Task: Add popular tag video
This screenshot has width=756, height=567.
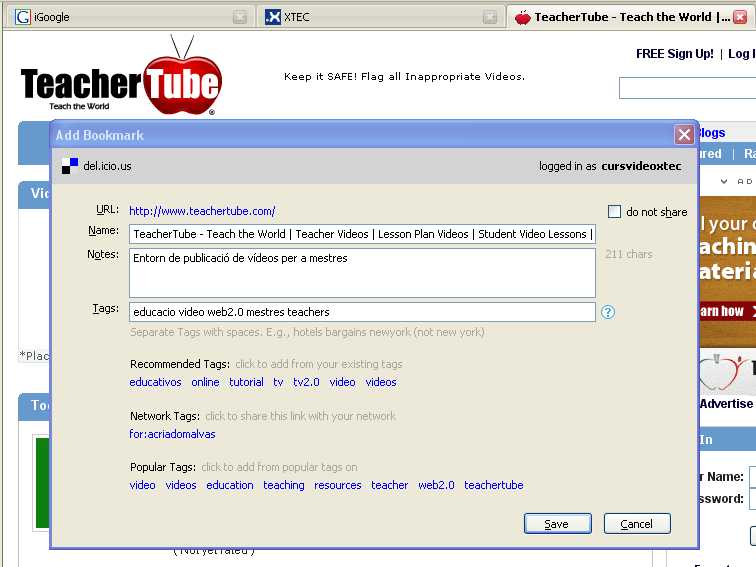Action: (143, 485)
